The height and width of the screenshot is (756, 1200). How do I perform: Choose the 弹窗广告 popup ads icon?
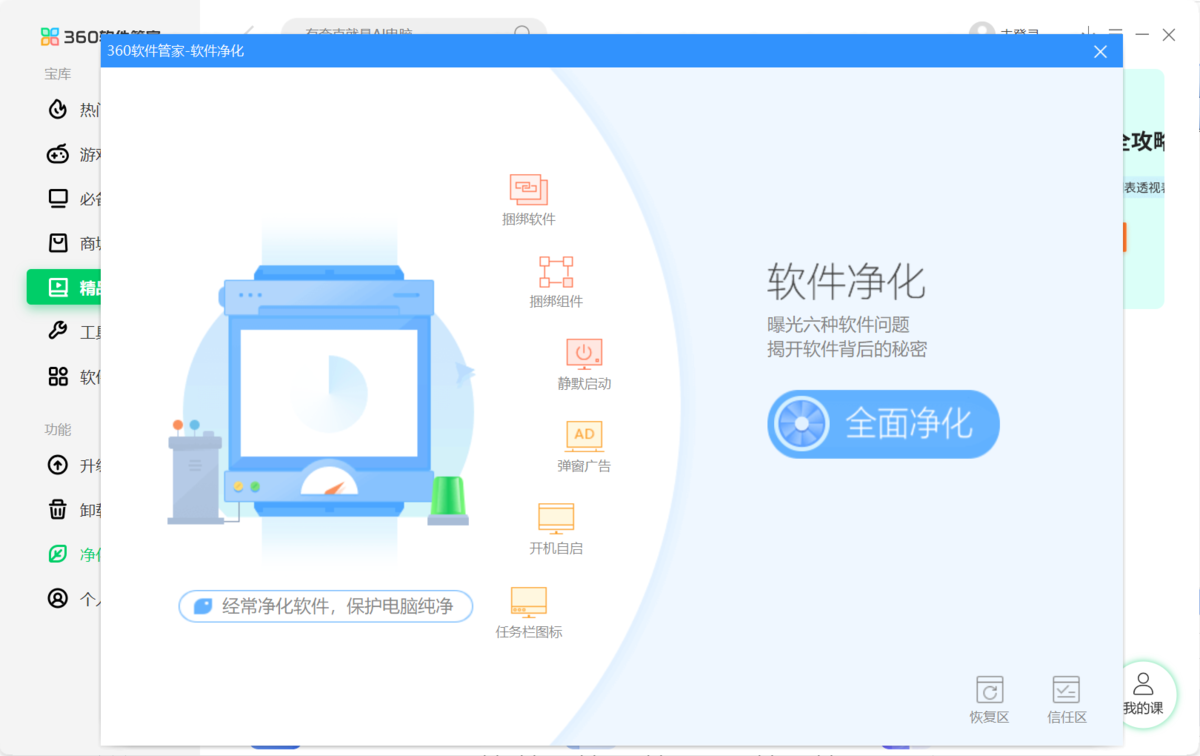(584, 436)
